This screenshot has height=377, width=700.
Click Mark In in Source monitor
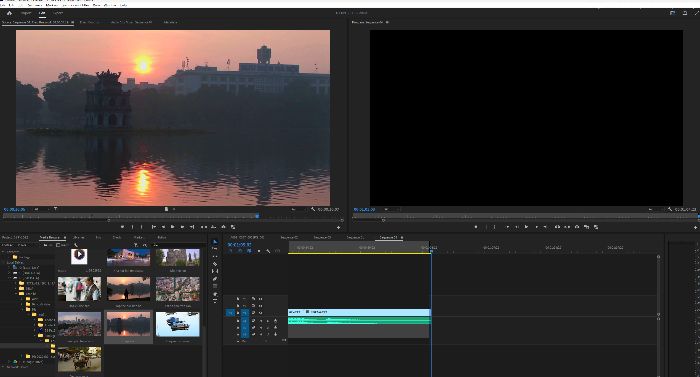click(132, 227)
